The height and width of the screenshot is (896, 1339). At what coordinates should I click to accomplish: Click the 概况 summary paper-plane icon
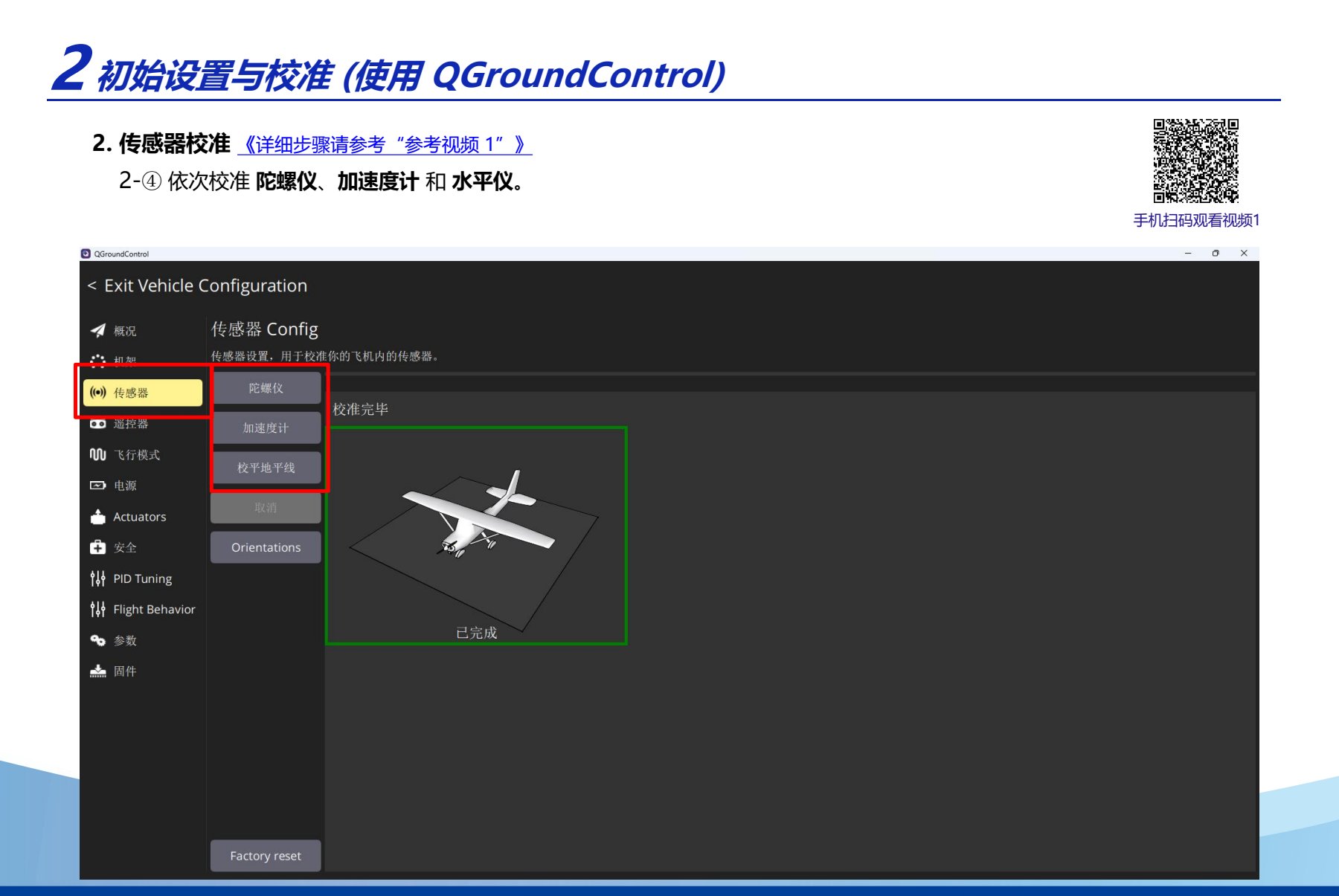(97, 330)
